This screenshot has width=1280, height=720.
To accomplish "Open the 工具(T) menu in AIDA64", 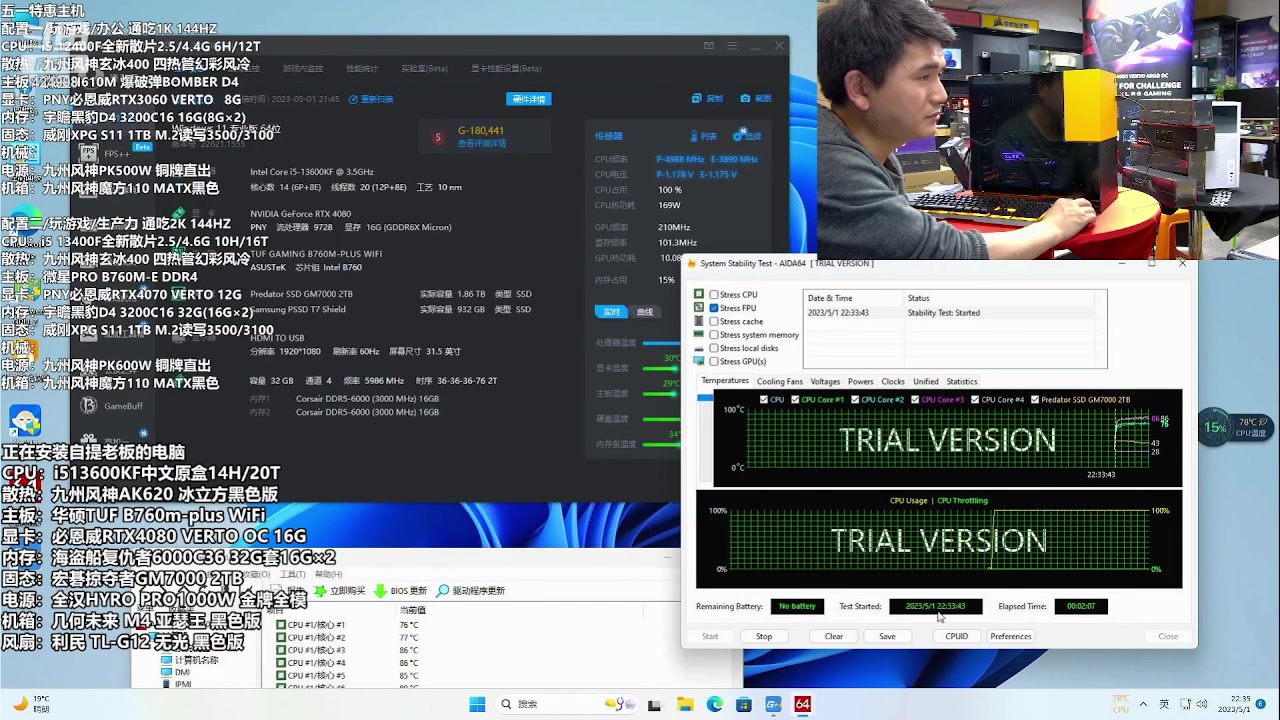I will pos(293,575).
